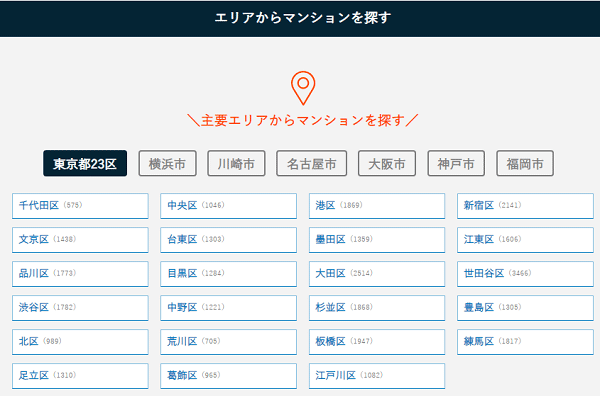Select the 大田区 area link

[x=377, y=274]
